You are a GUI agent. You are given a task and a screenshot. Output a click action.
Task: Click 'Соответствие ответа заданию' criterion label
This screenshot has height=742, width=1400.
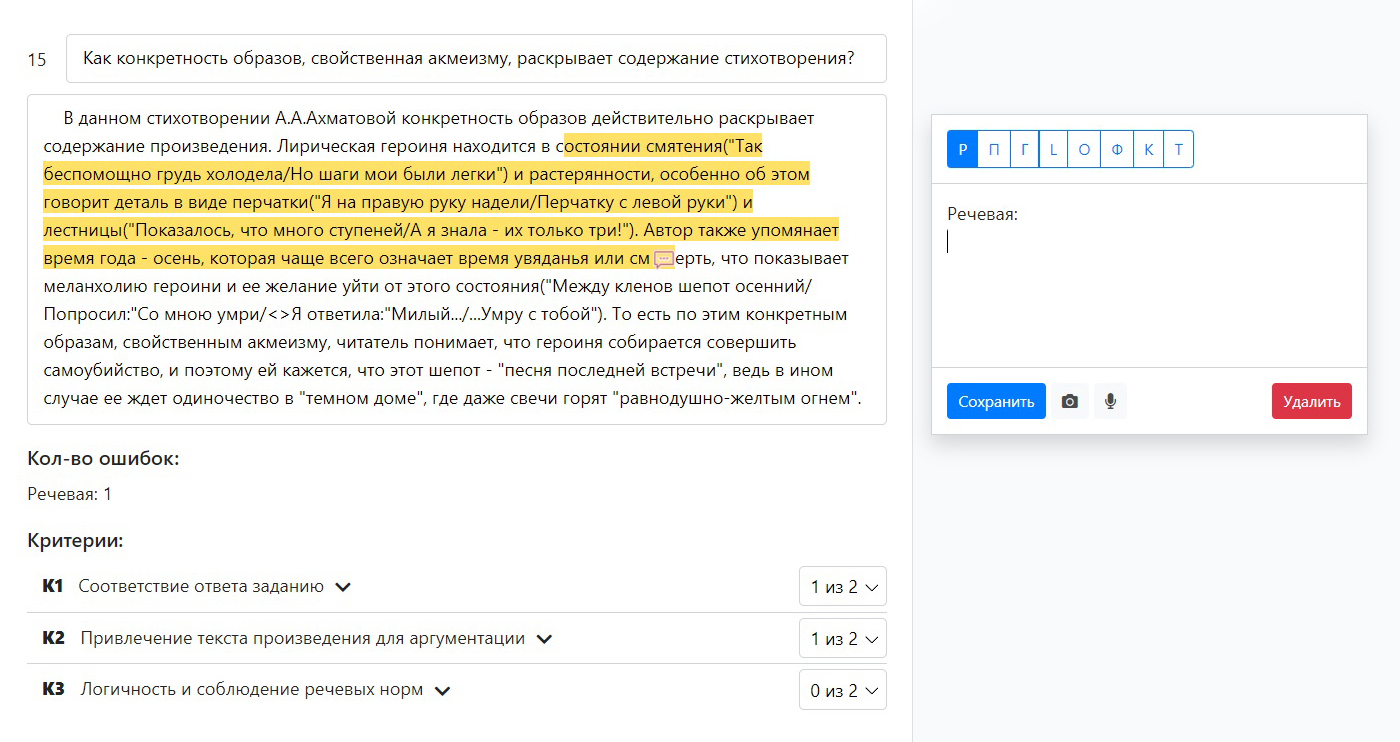tap(201, 587)
